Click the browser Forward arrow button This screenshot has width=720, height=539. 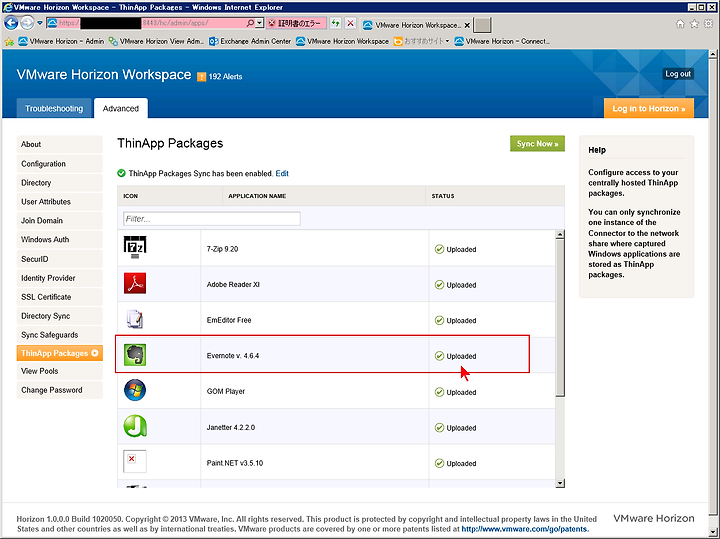tap(28, 23)
